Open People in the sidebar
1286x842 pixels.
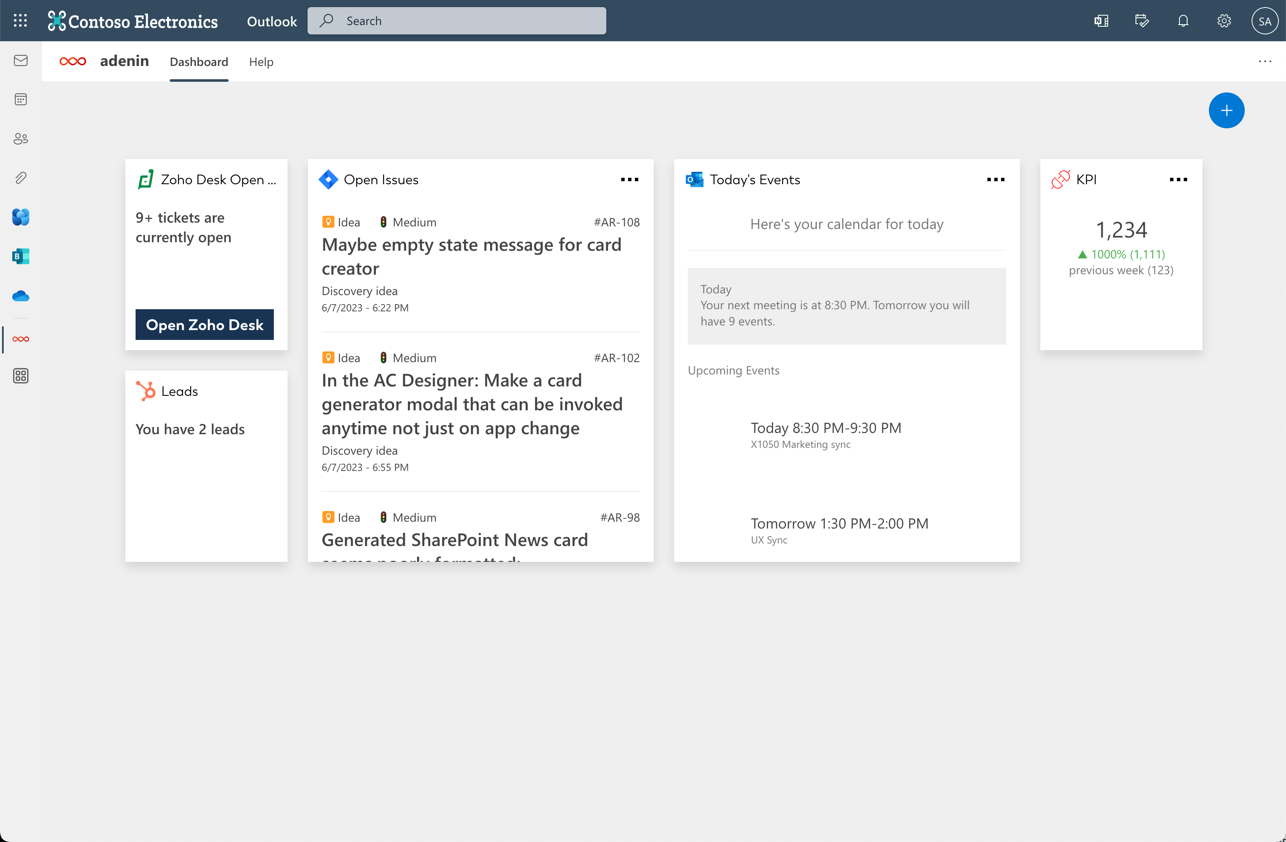pos(21,139)
